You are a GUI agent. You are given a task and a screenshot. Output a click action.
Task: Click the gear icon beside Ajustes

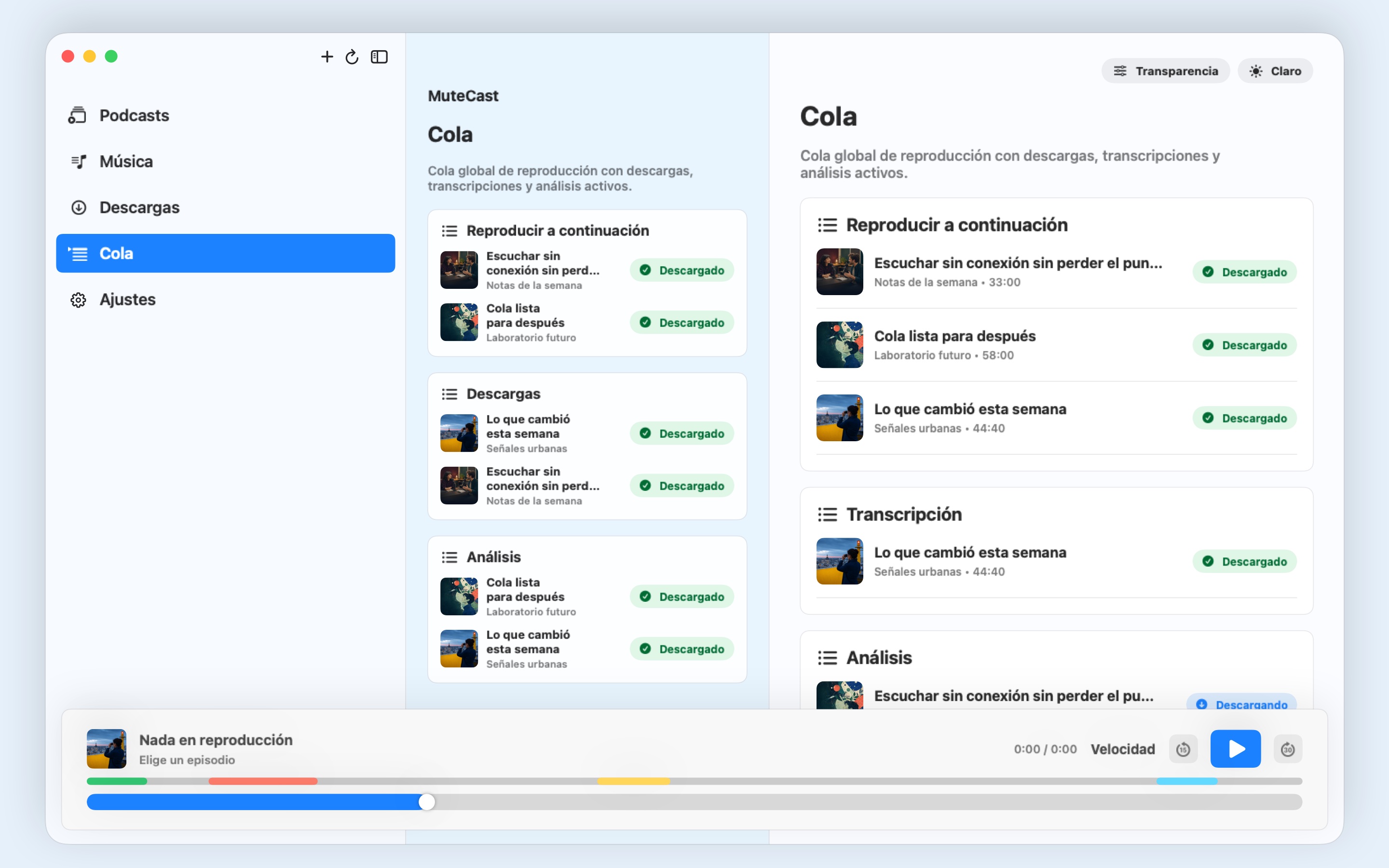tap(79, 299)
